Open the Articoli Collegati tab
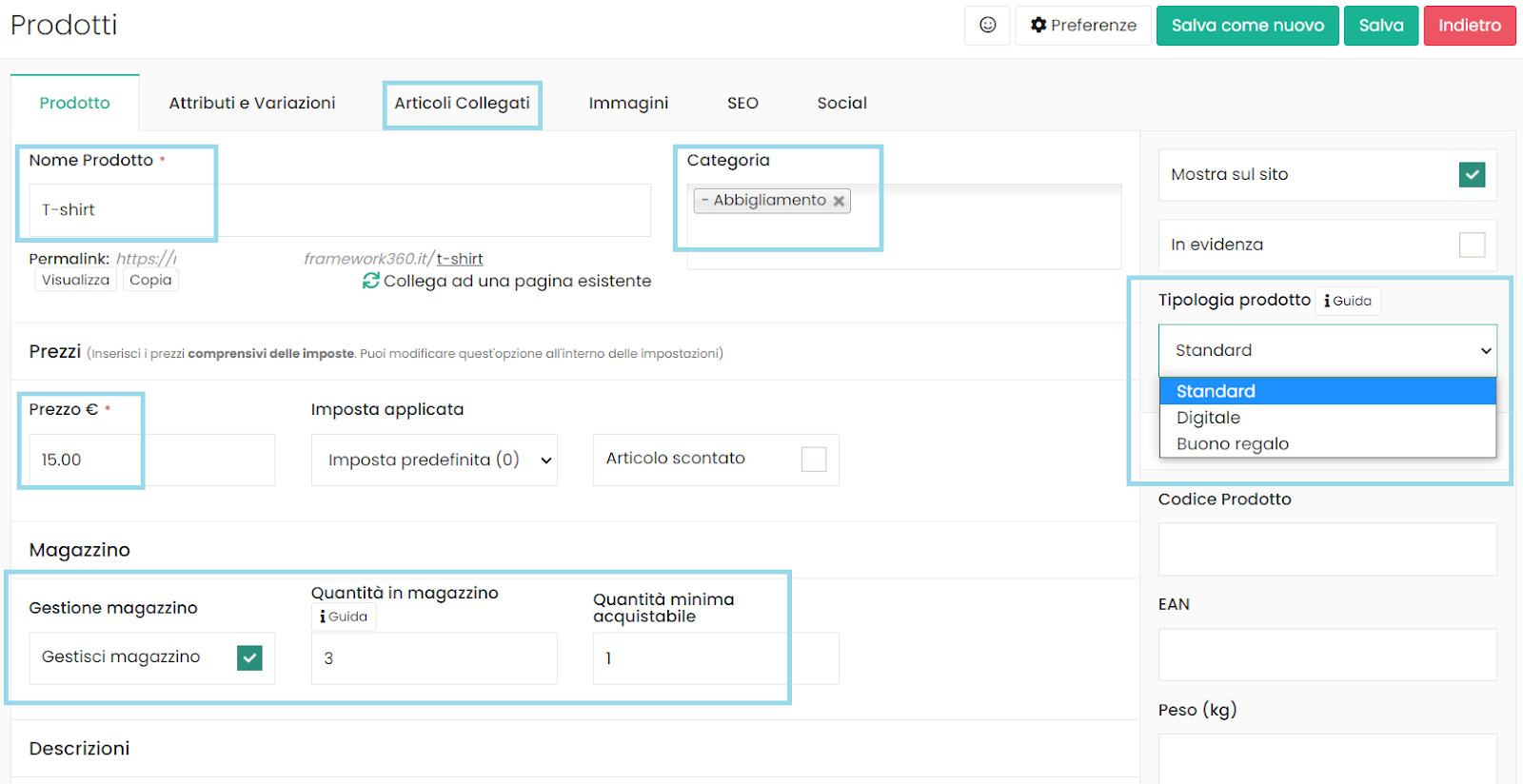The image size is (1523, 784). pos(462,103)
